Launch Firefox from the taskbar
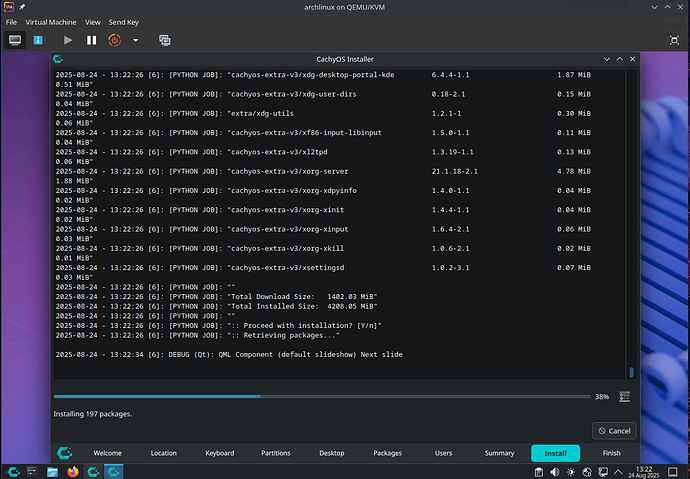Viewport: 690px width, 479px height. click(73, 472)
